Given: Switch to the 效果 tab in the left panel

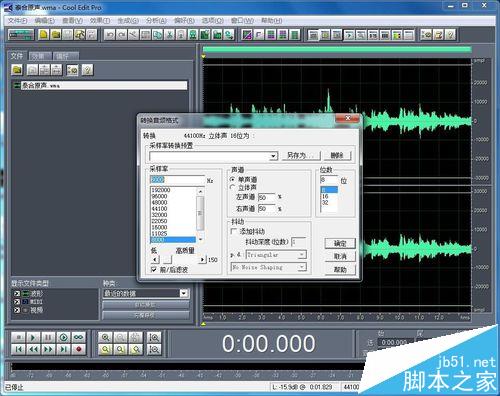Looking at the screenshot, I should click(40, 56).
